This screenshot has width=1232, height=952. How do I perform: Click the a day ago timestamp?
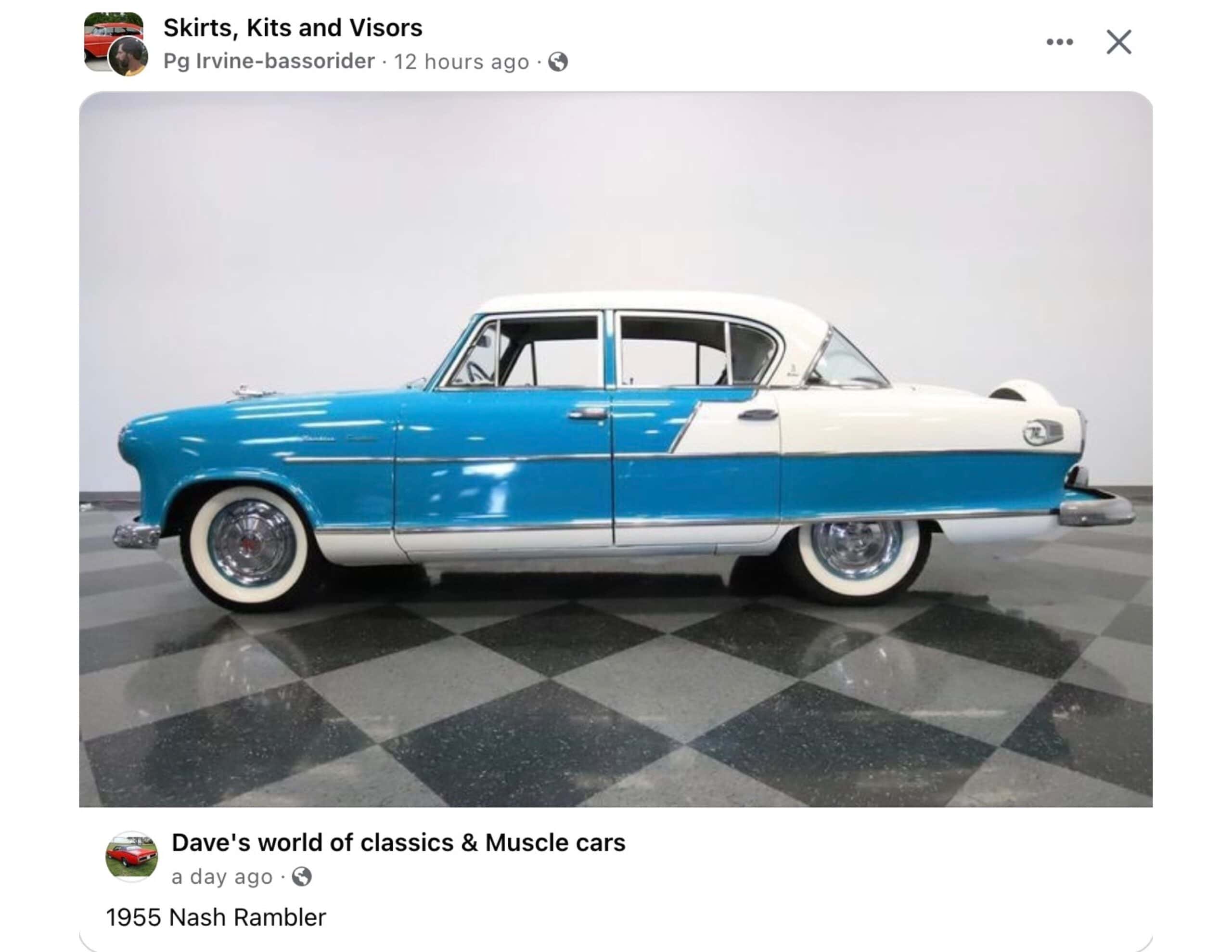222,876
